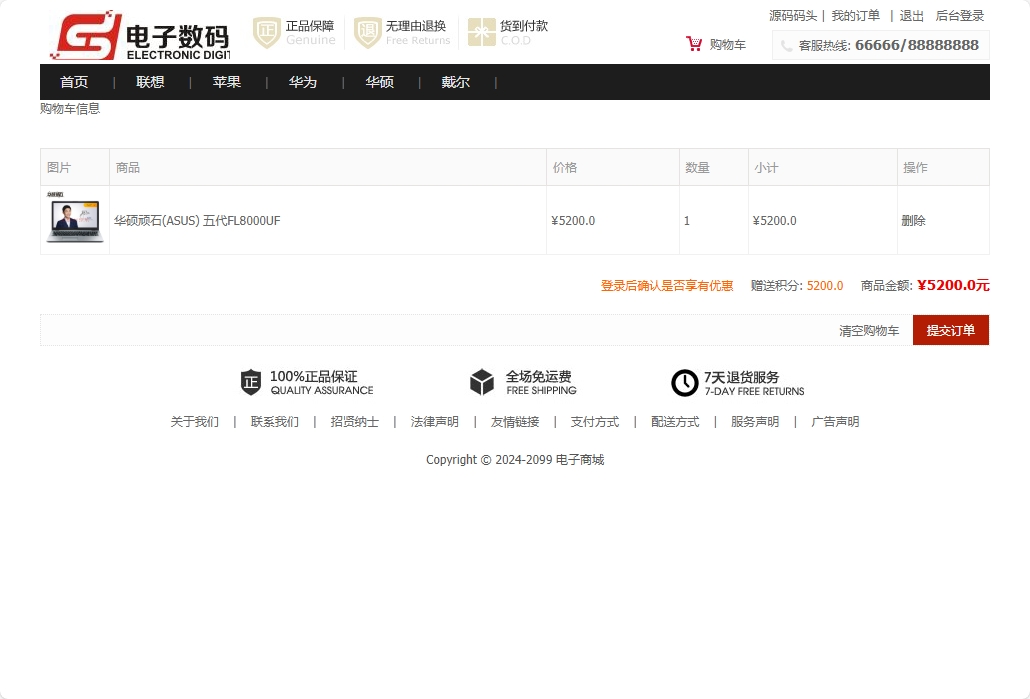The width and height of the screenshot is (1030, 699).
Task: Click the 退出 logout link
Action: (x=911, y=16)
